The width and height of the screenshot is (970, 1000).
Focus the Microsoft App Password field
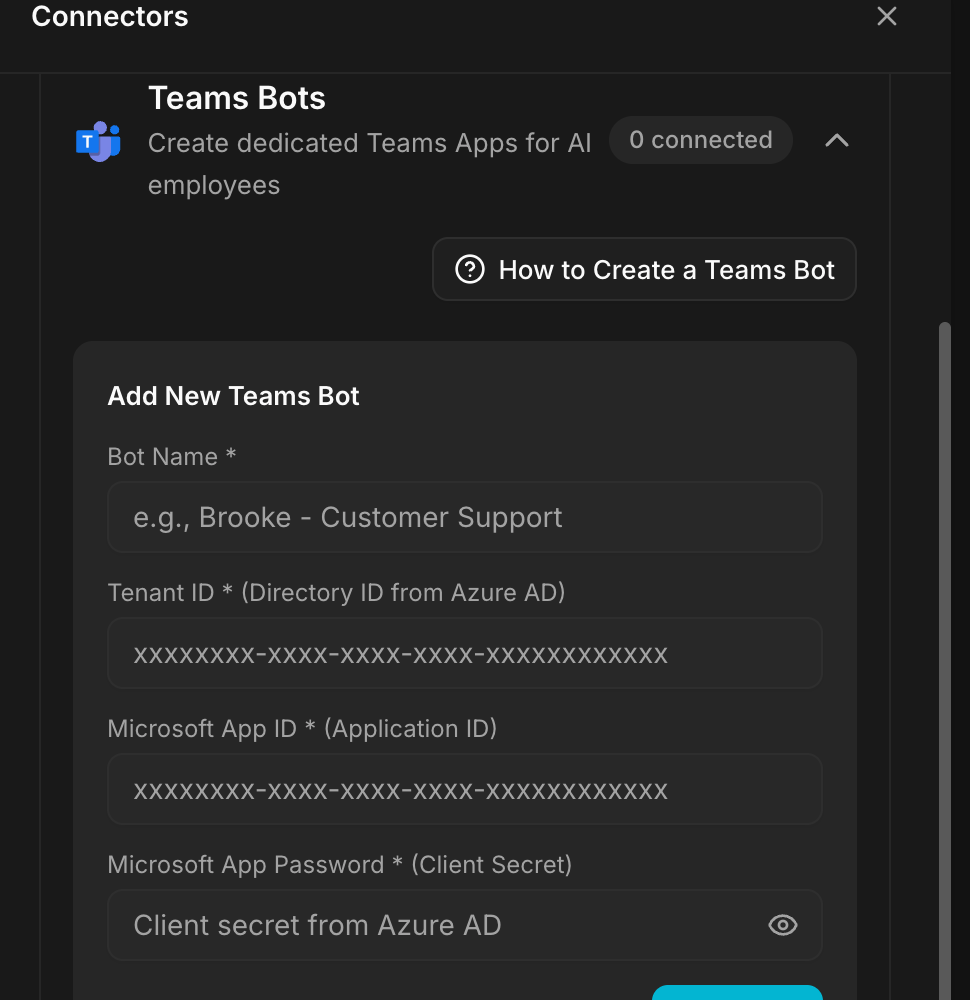(465, 925)
